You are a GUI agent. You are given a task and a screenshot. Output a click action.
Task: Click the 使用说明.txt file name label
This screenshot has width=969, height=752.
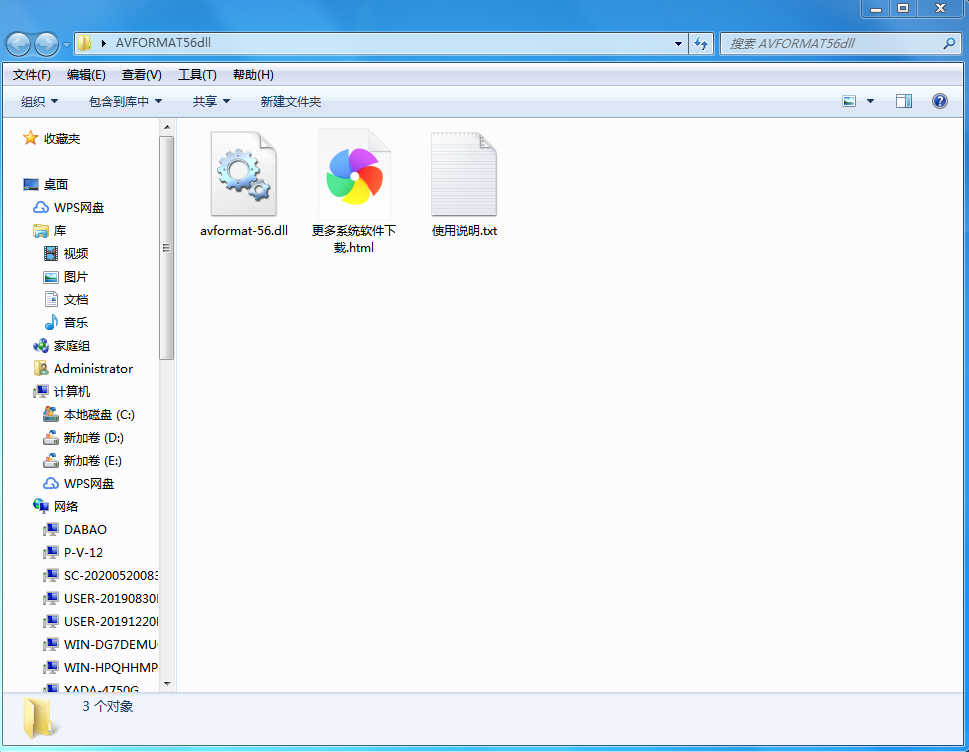tap(464, 230)
